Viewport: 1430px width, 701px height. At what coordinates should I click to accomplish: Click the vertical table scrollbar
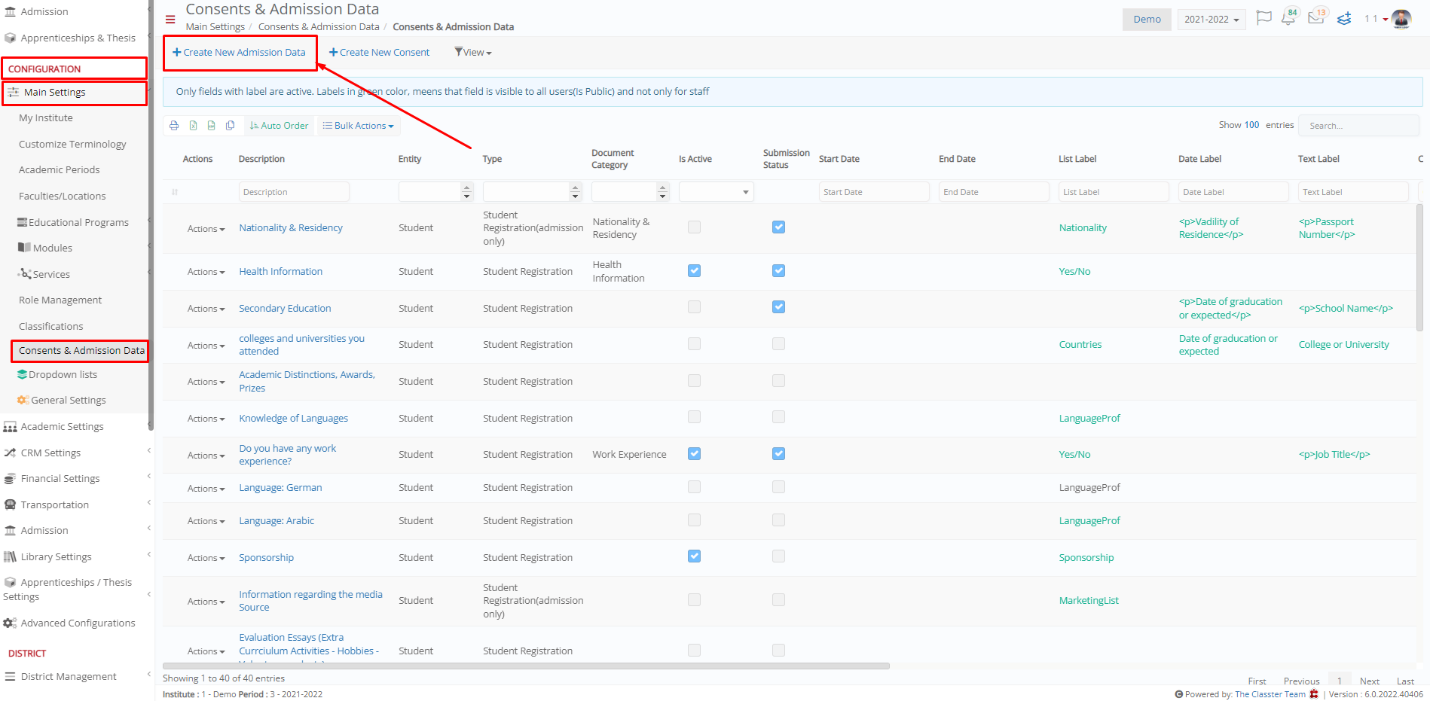(1420, 266)
